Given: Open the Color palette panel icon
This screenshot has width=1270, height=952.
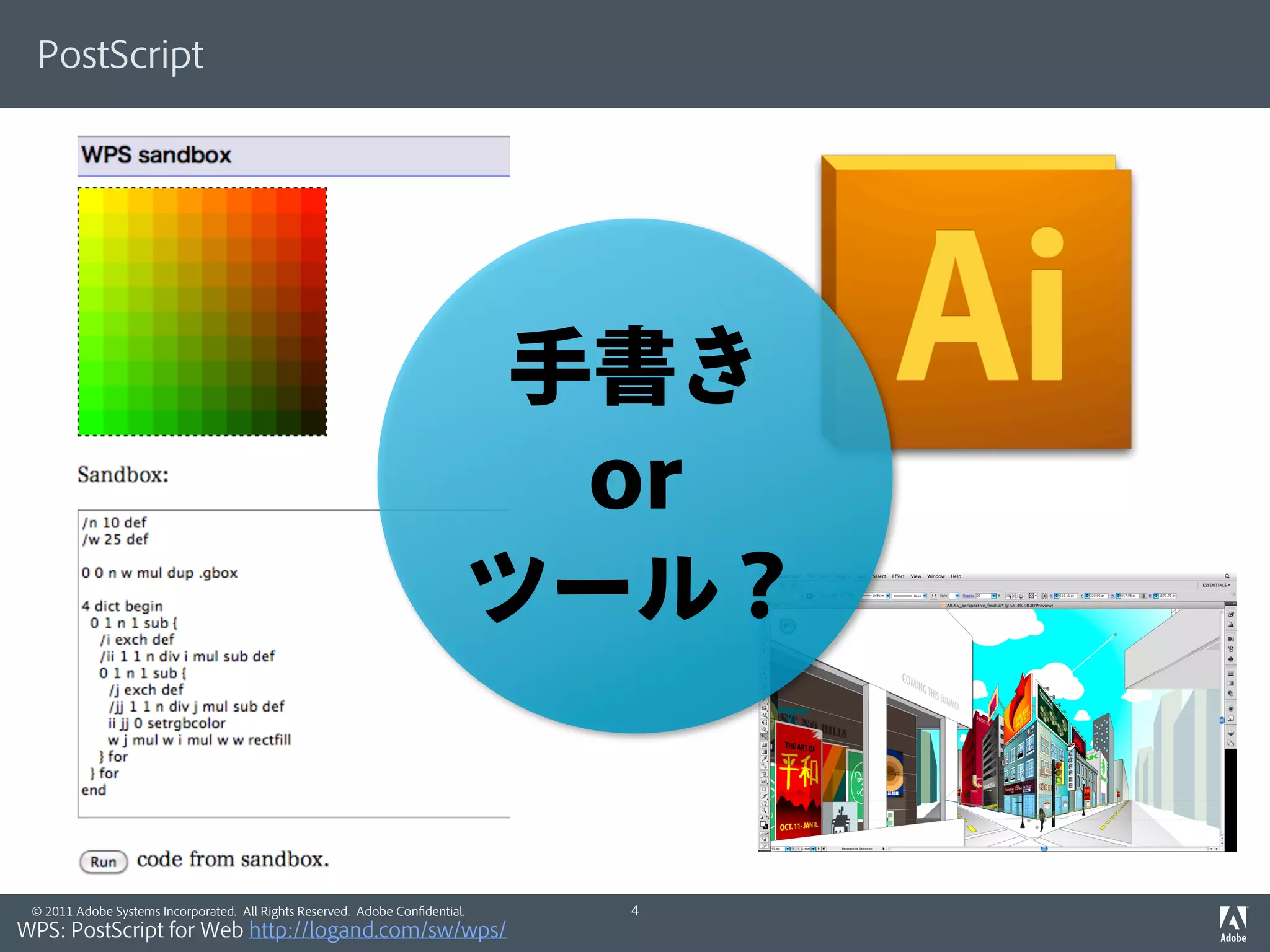Looking at the screenshot, I should tap(1231, 614).
